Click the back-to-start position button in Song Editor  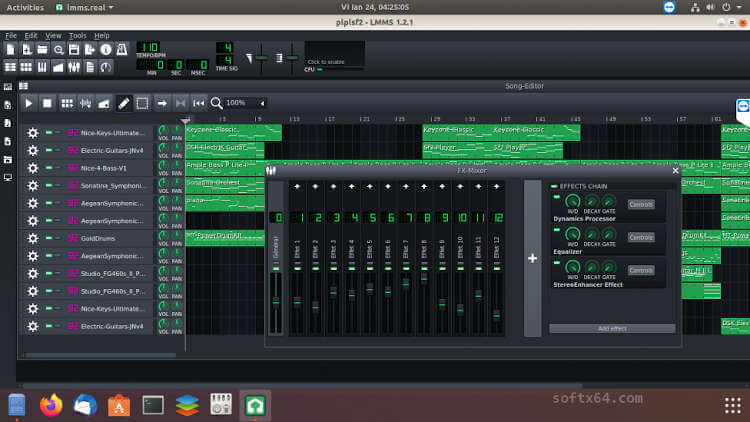click(x=199, y=103)
